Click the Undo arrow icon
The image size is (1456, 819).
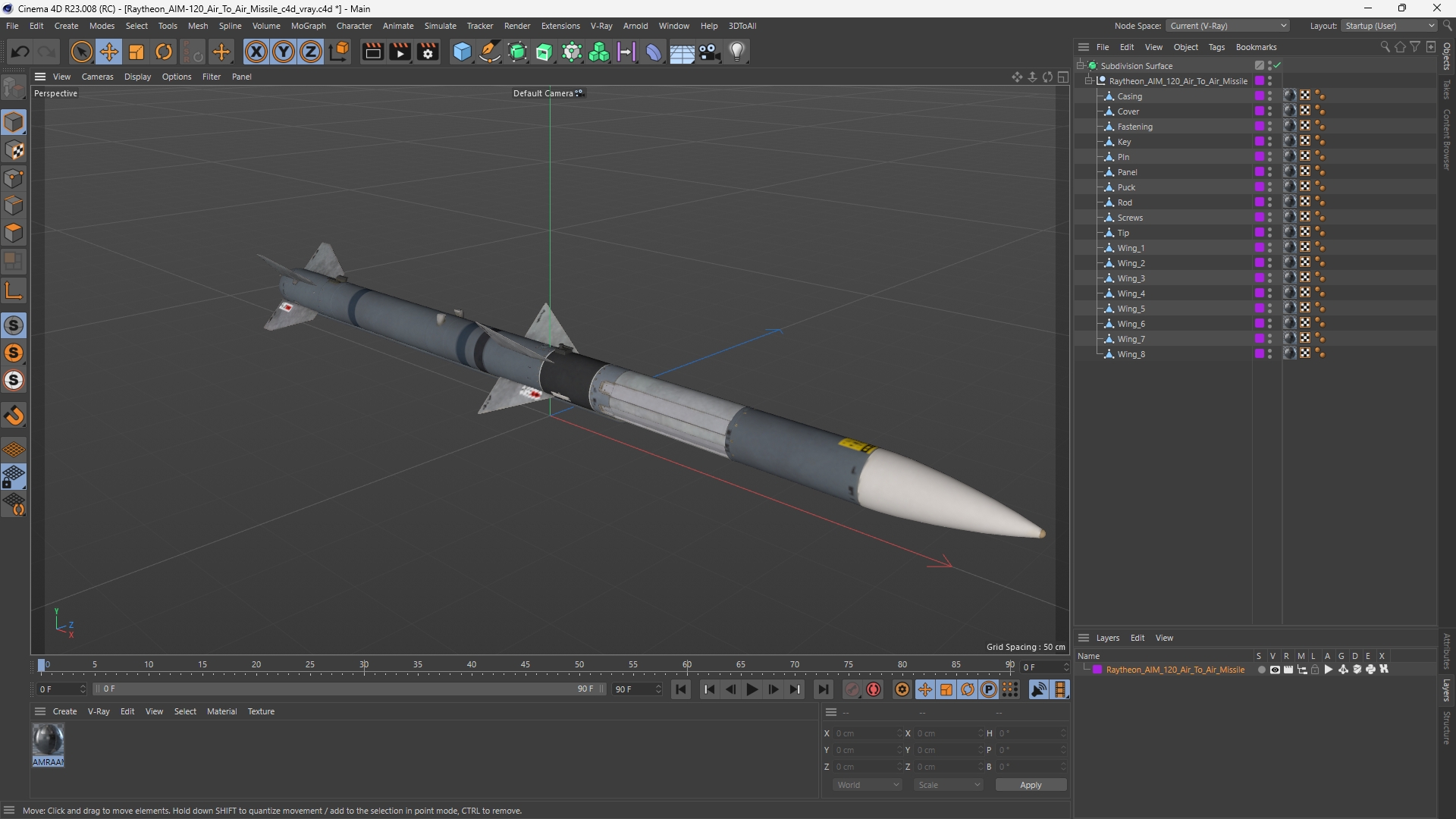(20, 52)
